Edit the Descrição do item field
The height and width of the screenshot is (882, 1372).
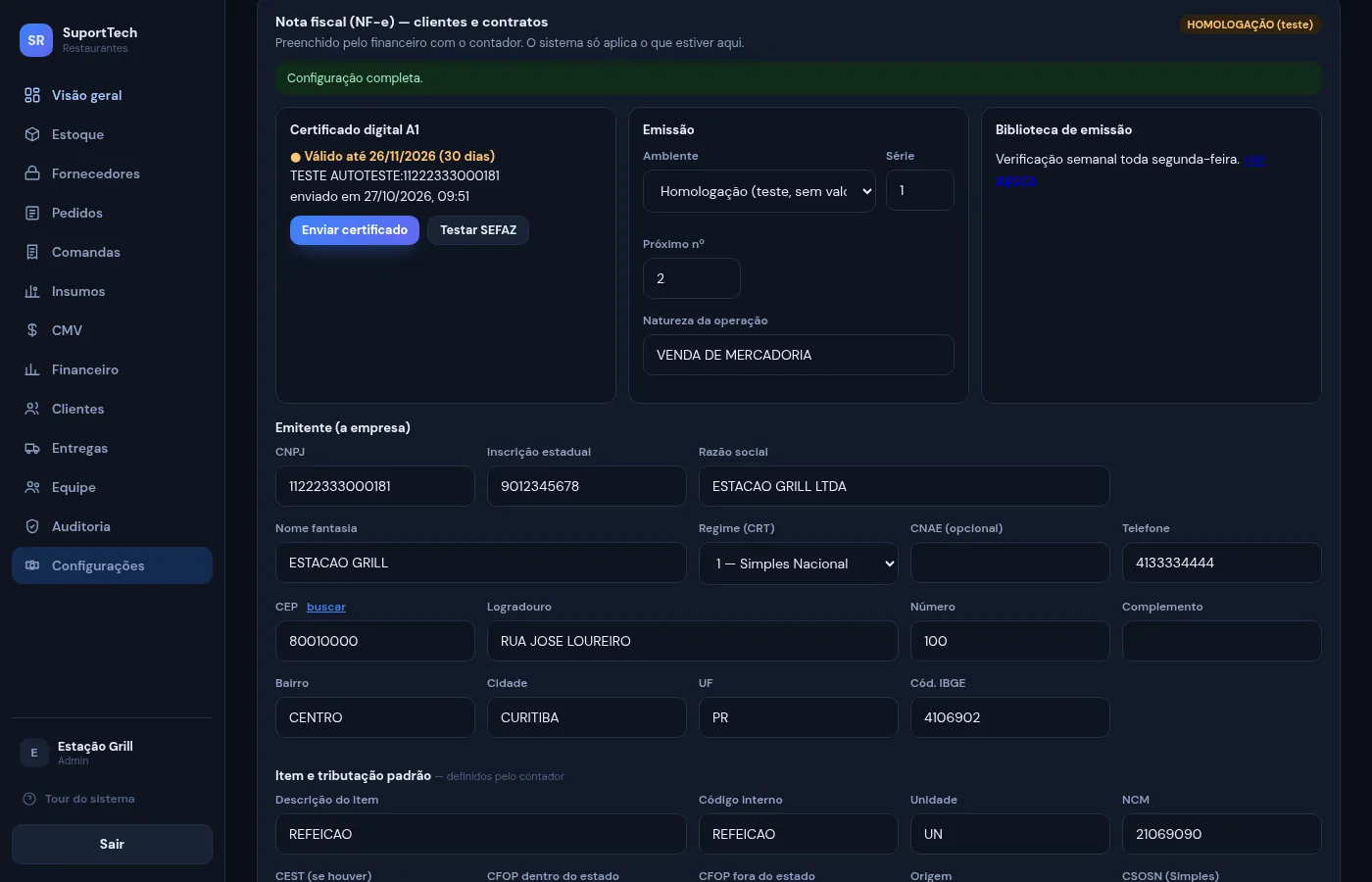tap(481, 834)
